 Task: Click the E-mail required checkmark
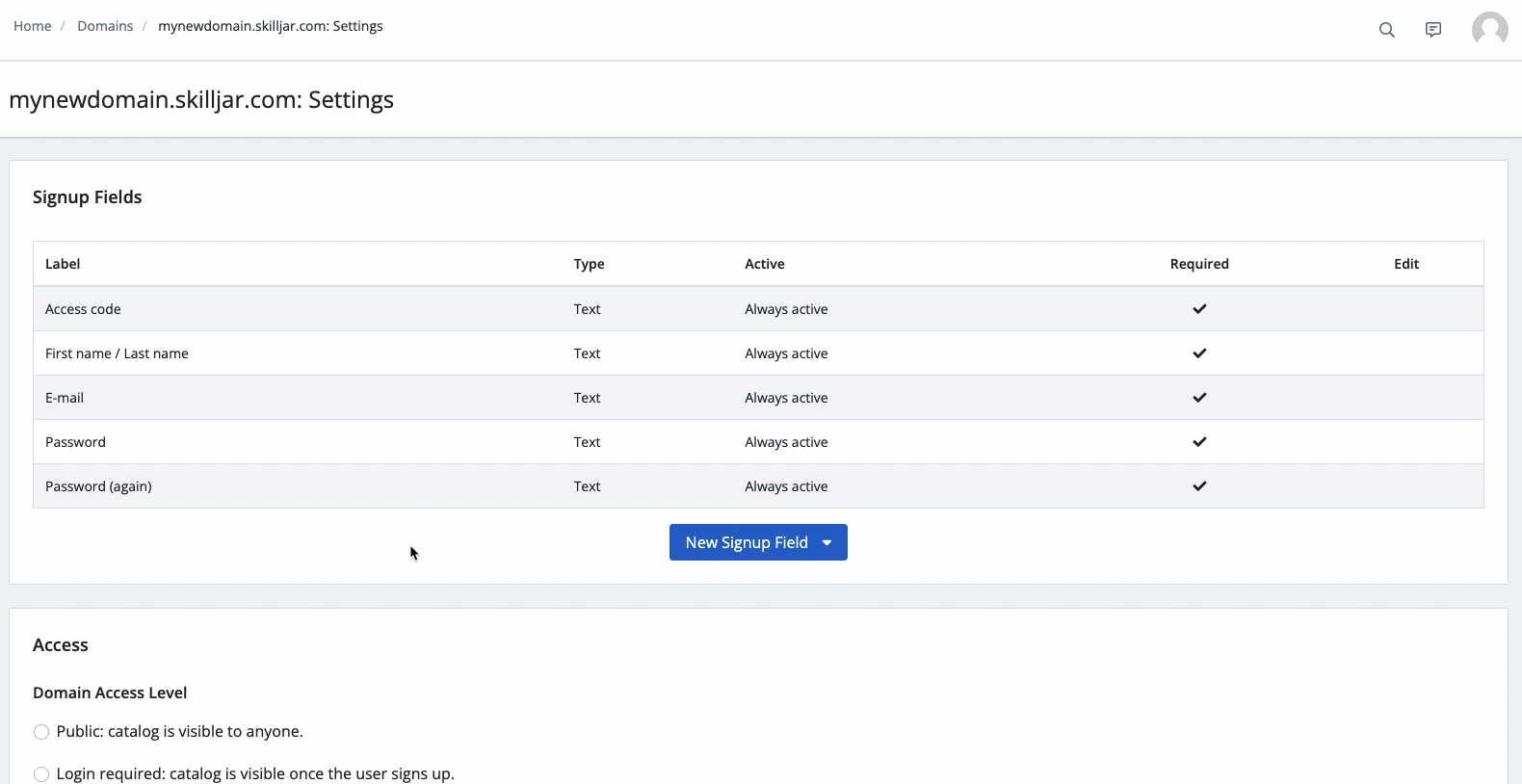point(1199,398)
